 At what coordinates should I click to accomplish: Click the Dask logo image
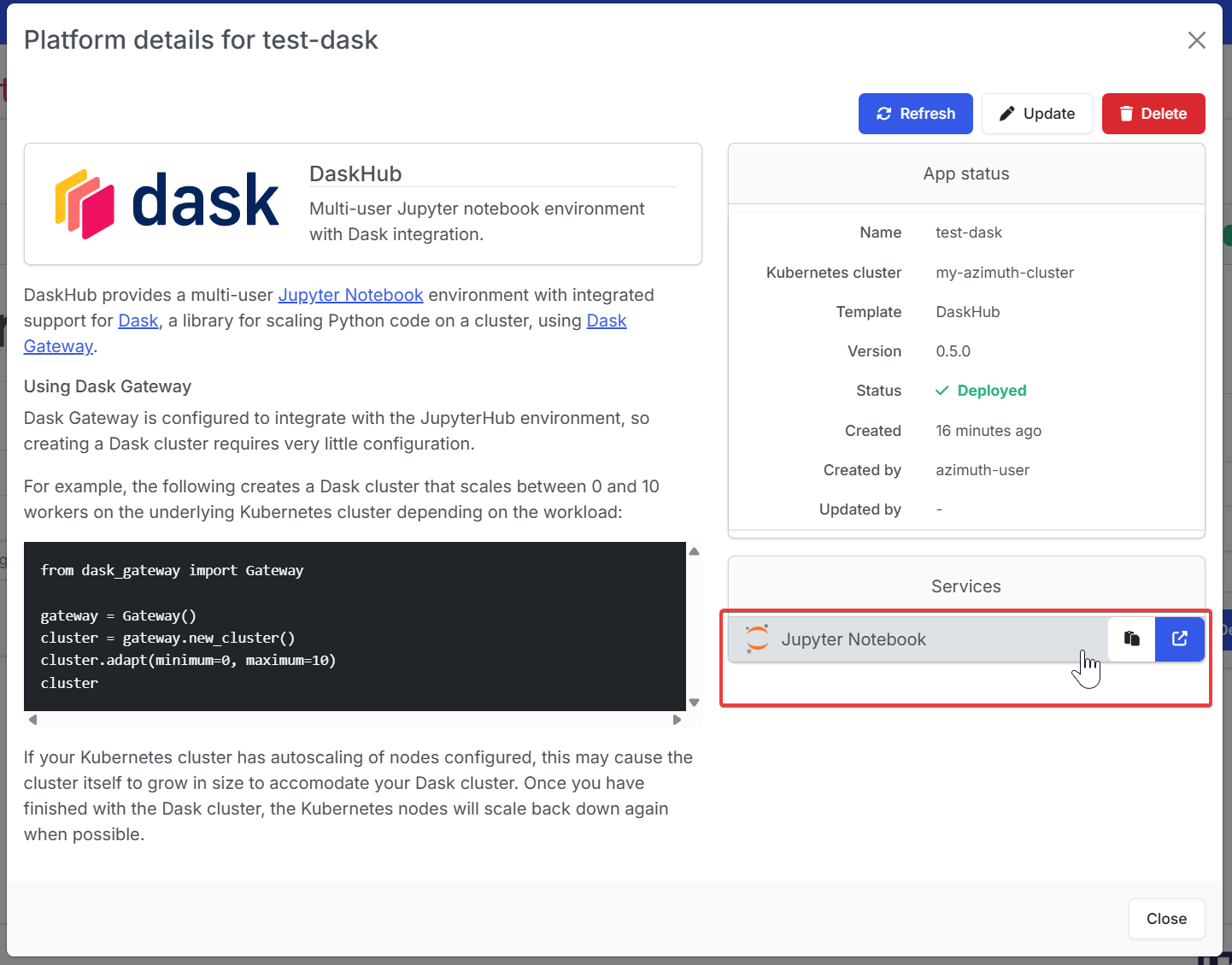(167, 203)
